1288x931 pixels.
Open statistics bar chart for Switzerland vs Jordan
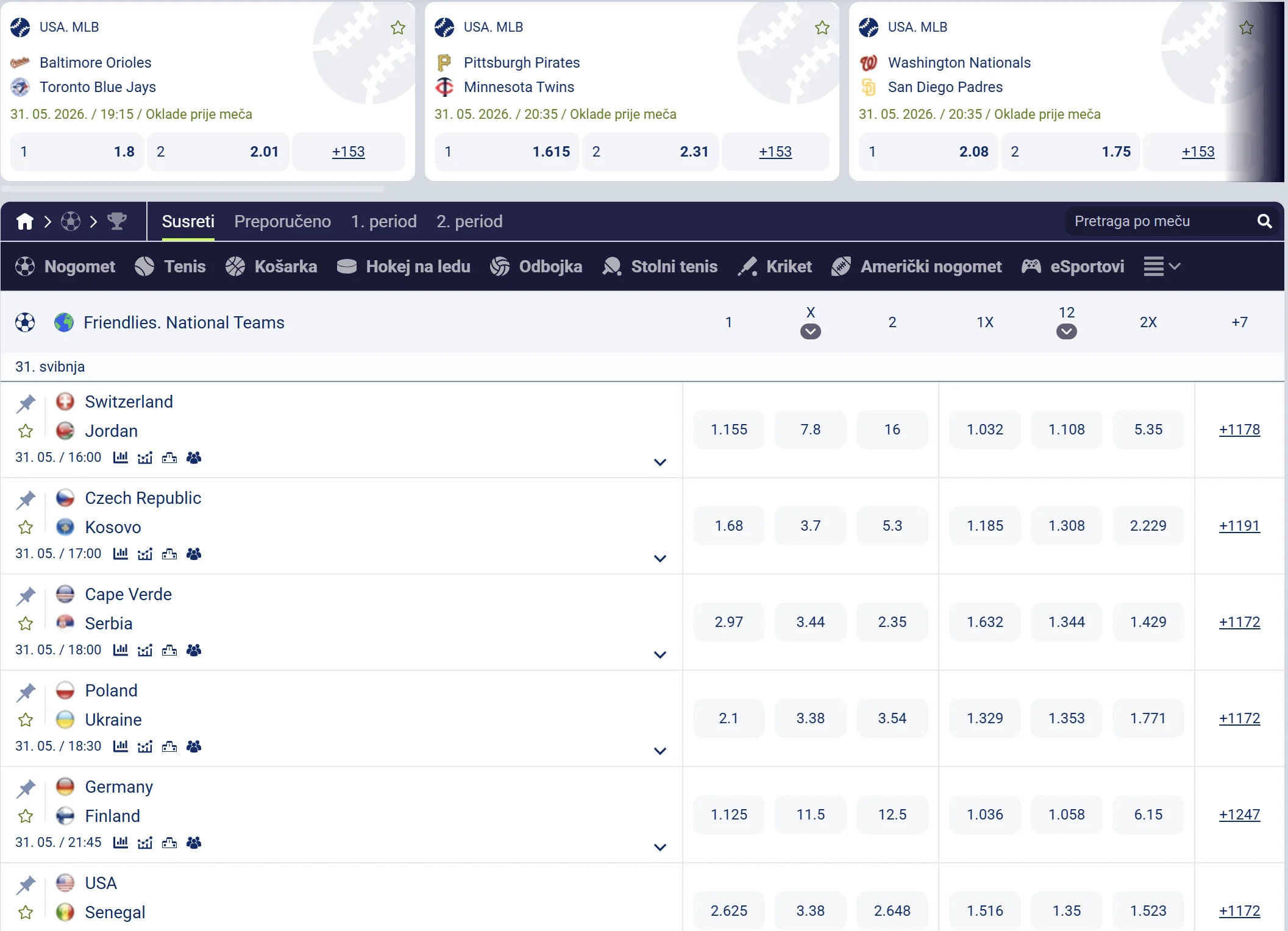click(121, 458)
